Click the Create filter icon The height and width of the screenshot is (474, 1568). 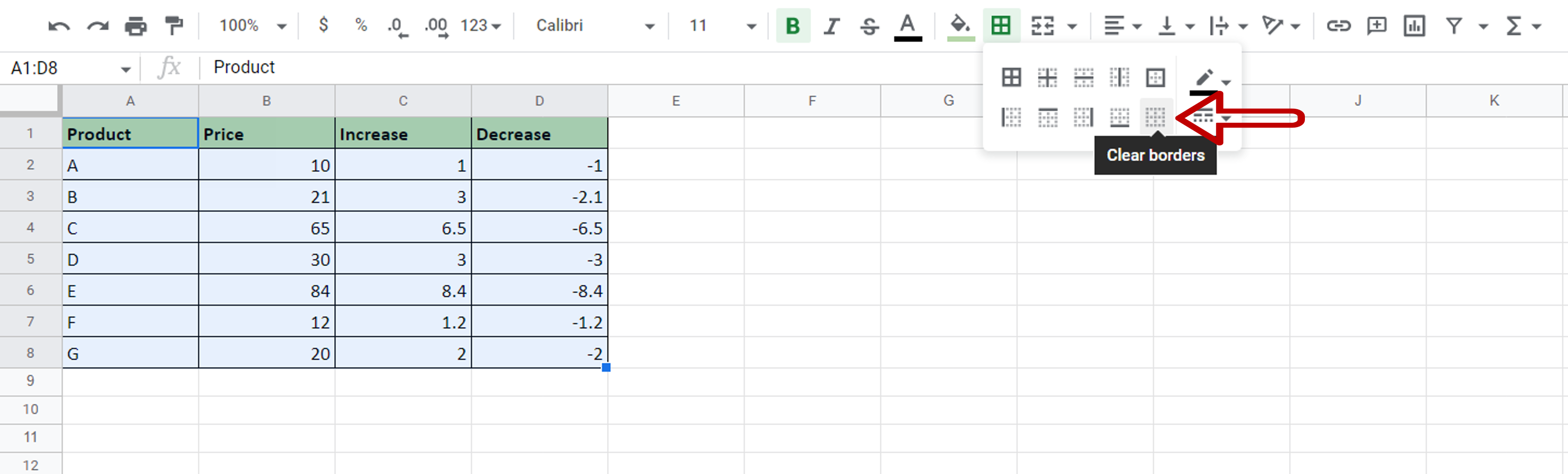click(x=1453, y=26)
